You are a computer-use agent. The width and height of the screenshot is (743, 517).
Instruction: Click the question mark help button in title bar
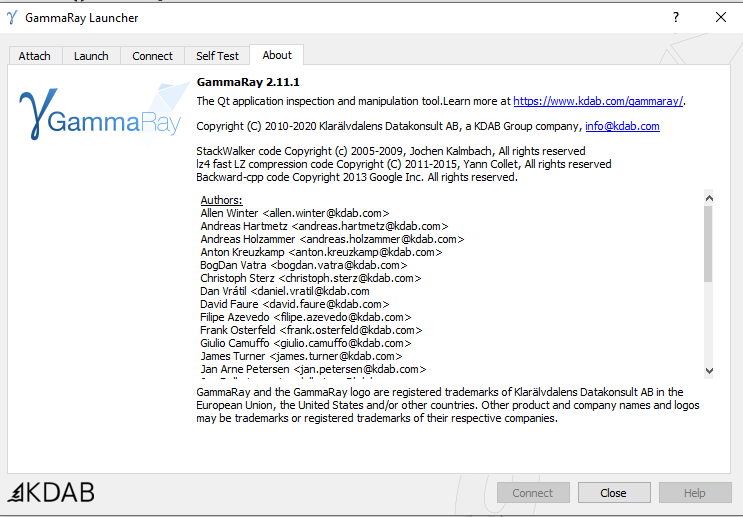[x=676, y=17]
